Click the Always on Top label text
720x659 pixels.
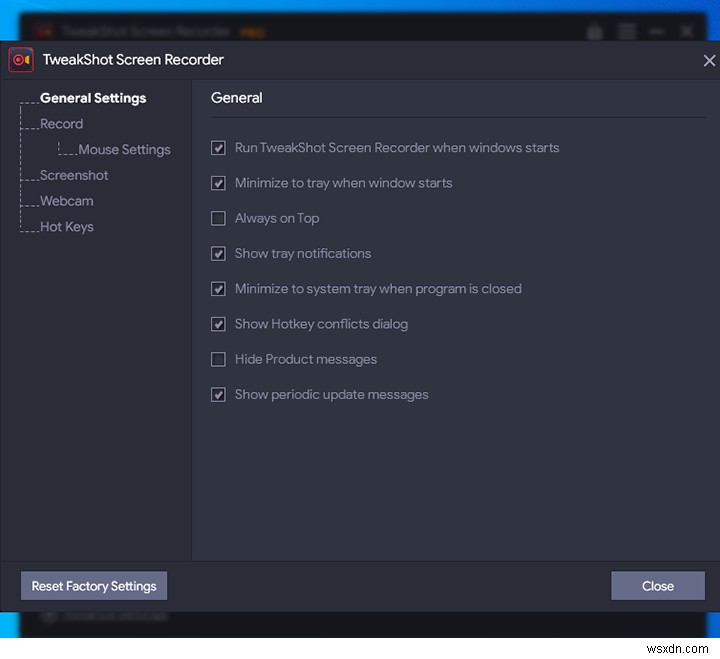[x=277, y=218]
